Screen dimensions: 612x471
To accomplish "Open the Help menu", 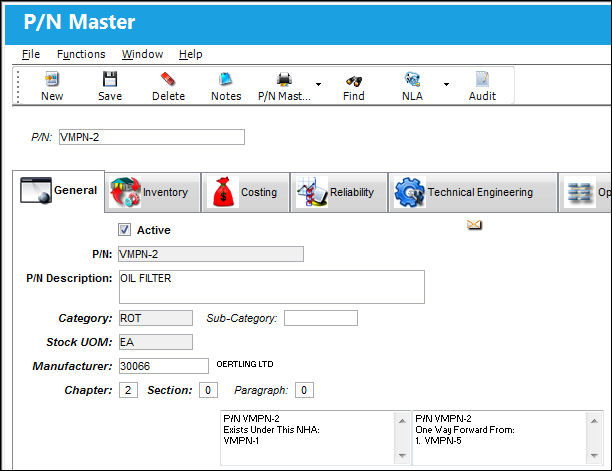I will point(190,54).
